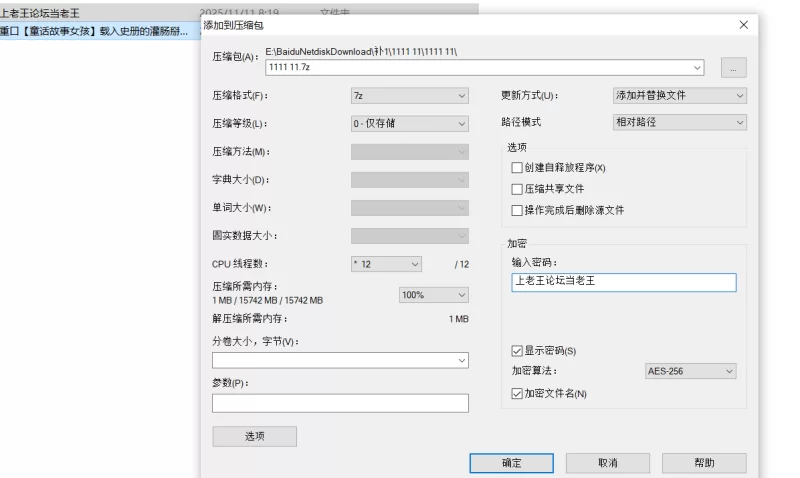The width and height of the screenshot is (800, 478).
Task: Open the CPU 线程数 dropdown
Action: (x=386, y=264)
